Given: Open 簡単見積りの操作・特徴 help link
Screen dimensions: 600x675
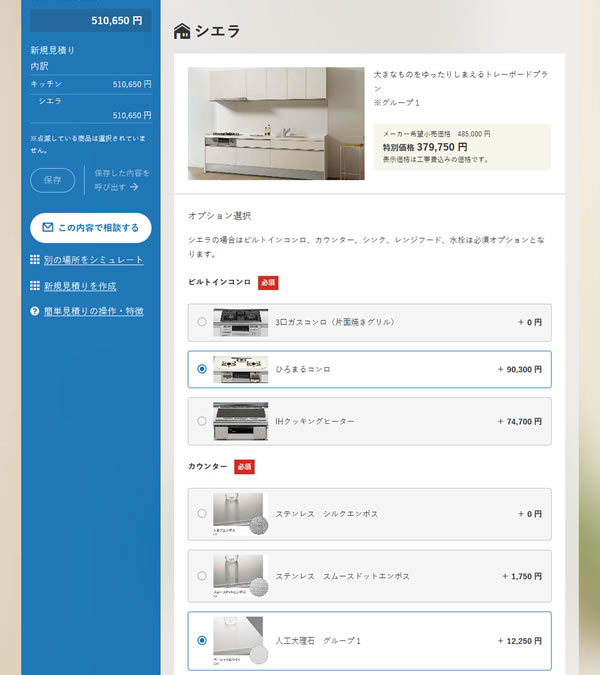Looking at the screenshot, I should [93, 311].
